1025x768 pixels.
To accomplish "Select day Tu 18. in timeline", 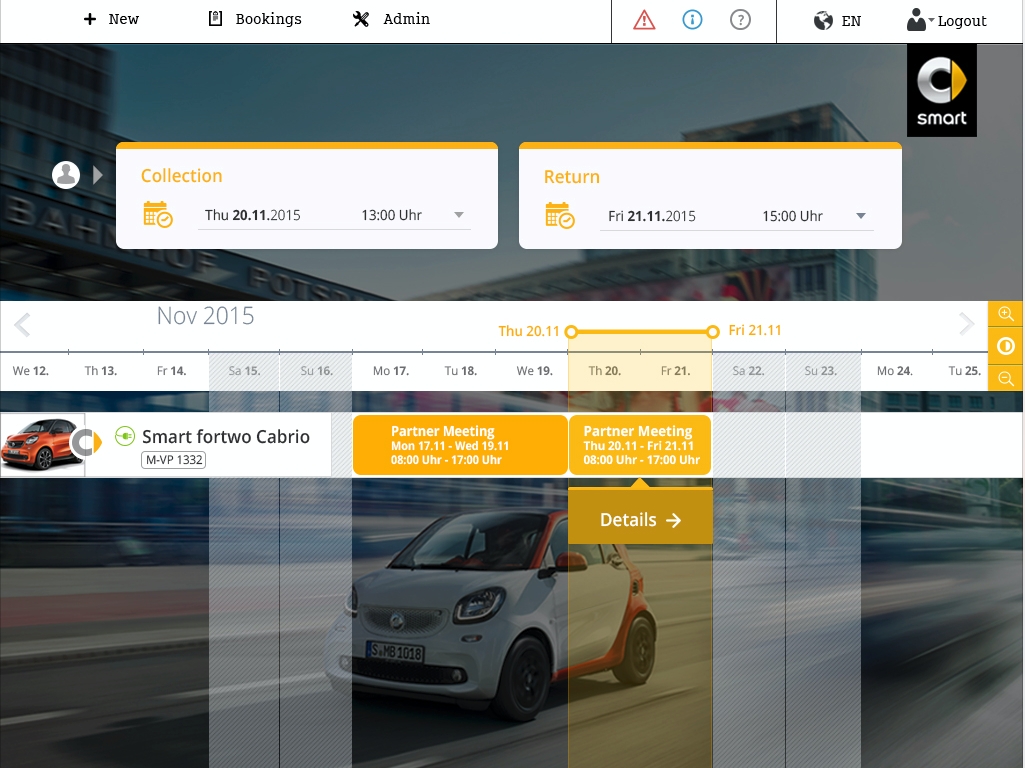I will (x=461, y=371).
